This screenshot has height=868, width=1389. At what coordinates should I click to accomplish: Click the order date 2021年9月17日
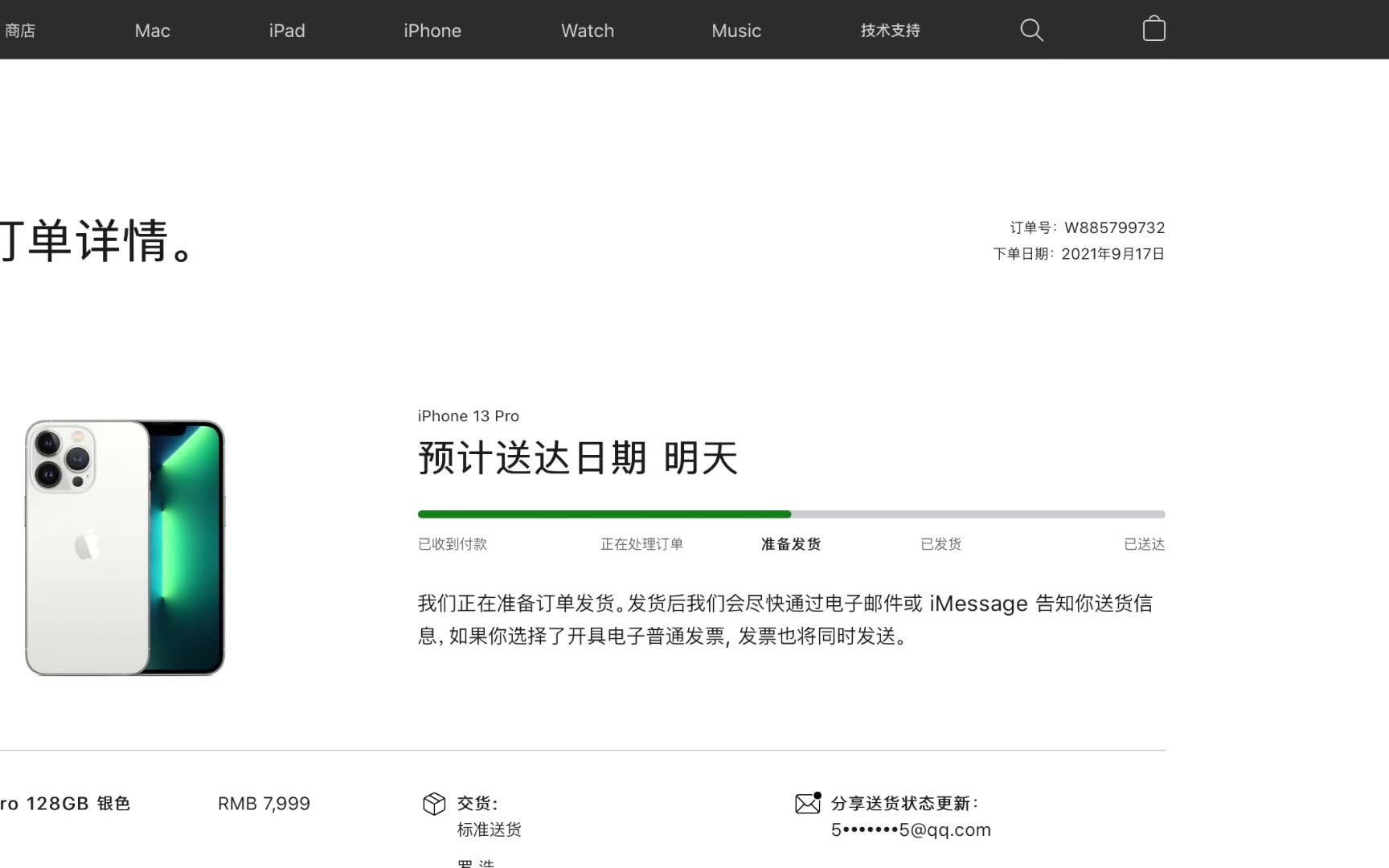point(1113,254)
